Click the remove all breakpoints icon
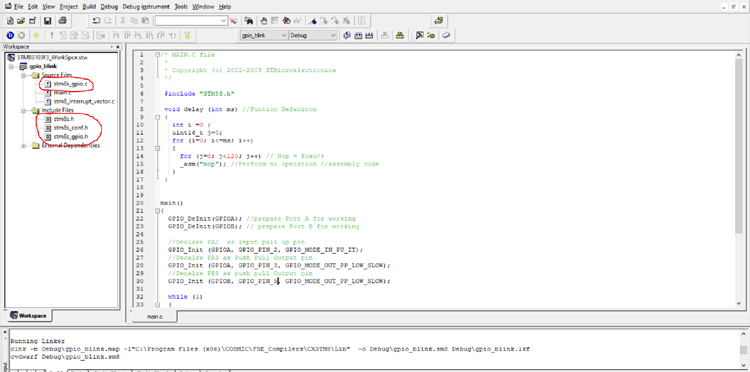The width and height of the screenshot is (750, 372). point(287,21)
